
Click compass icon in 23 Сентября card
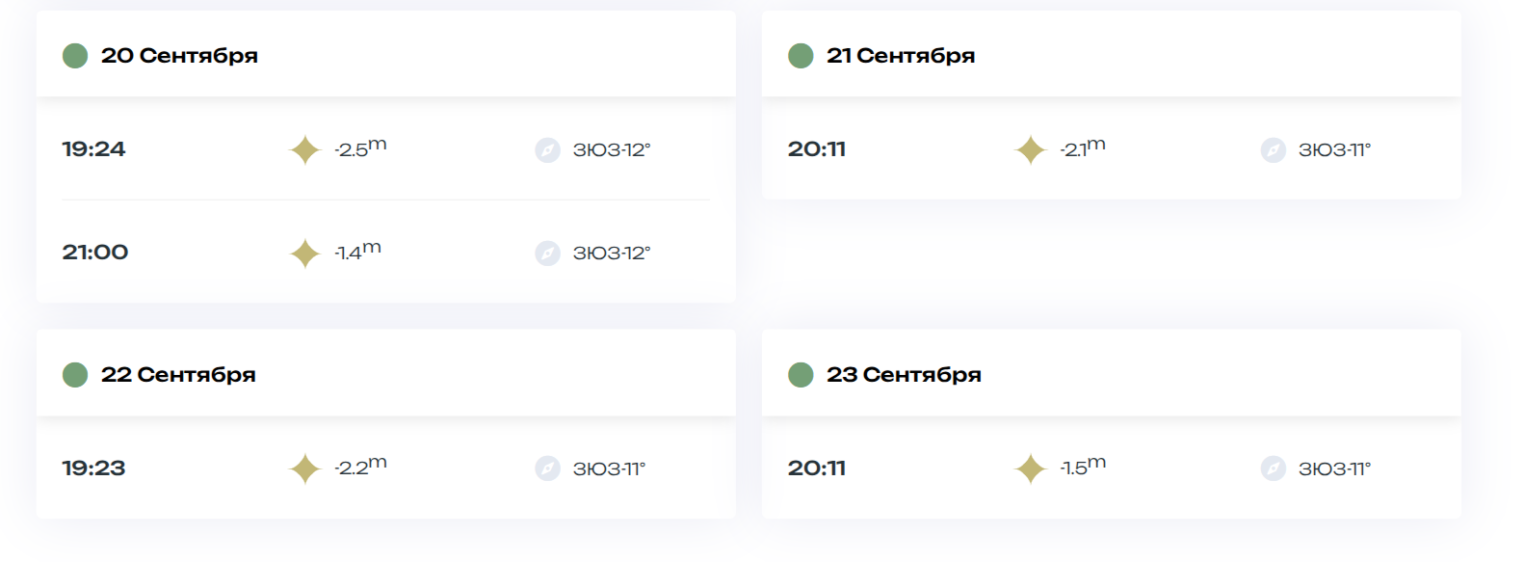coord(1272,468)
